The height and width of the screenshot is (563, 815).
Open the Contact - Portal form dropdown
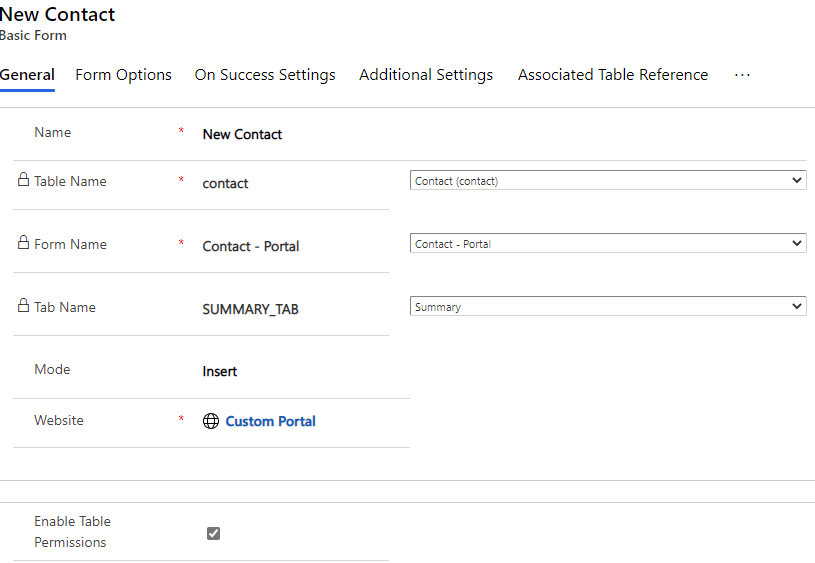point(607,243)
